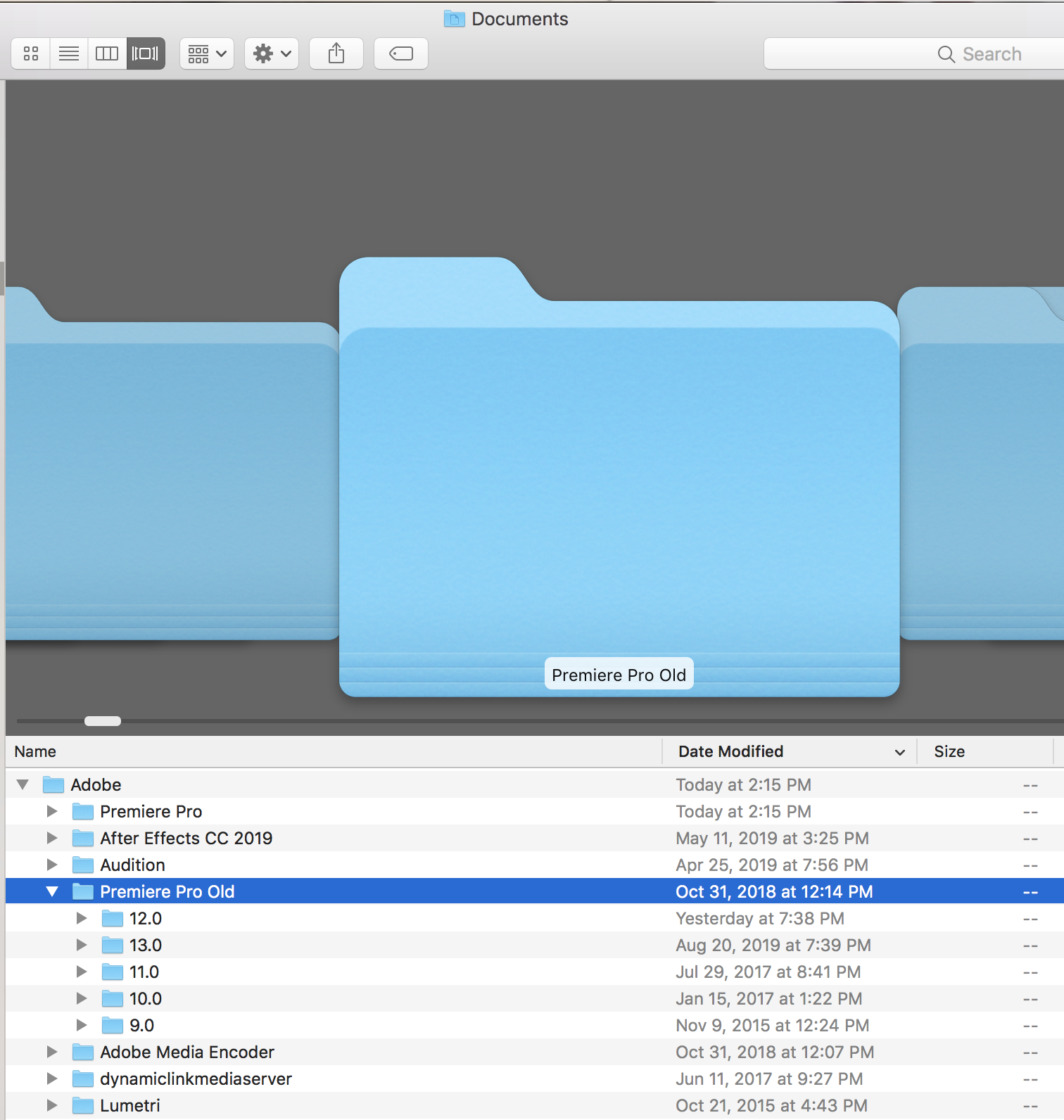The width and height of the screenshot is (1064, 1120).
Task: Expand the 13.0 folder
Action: coord(82,945)
